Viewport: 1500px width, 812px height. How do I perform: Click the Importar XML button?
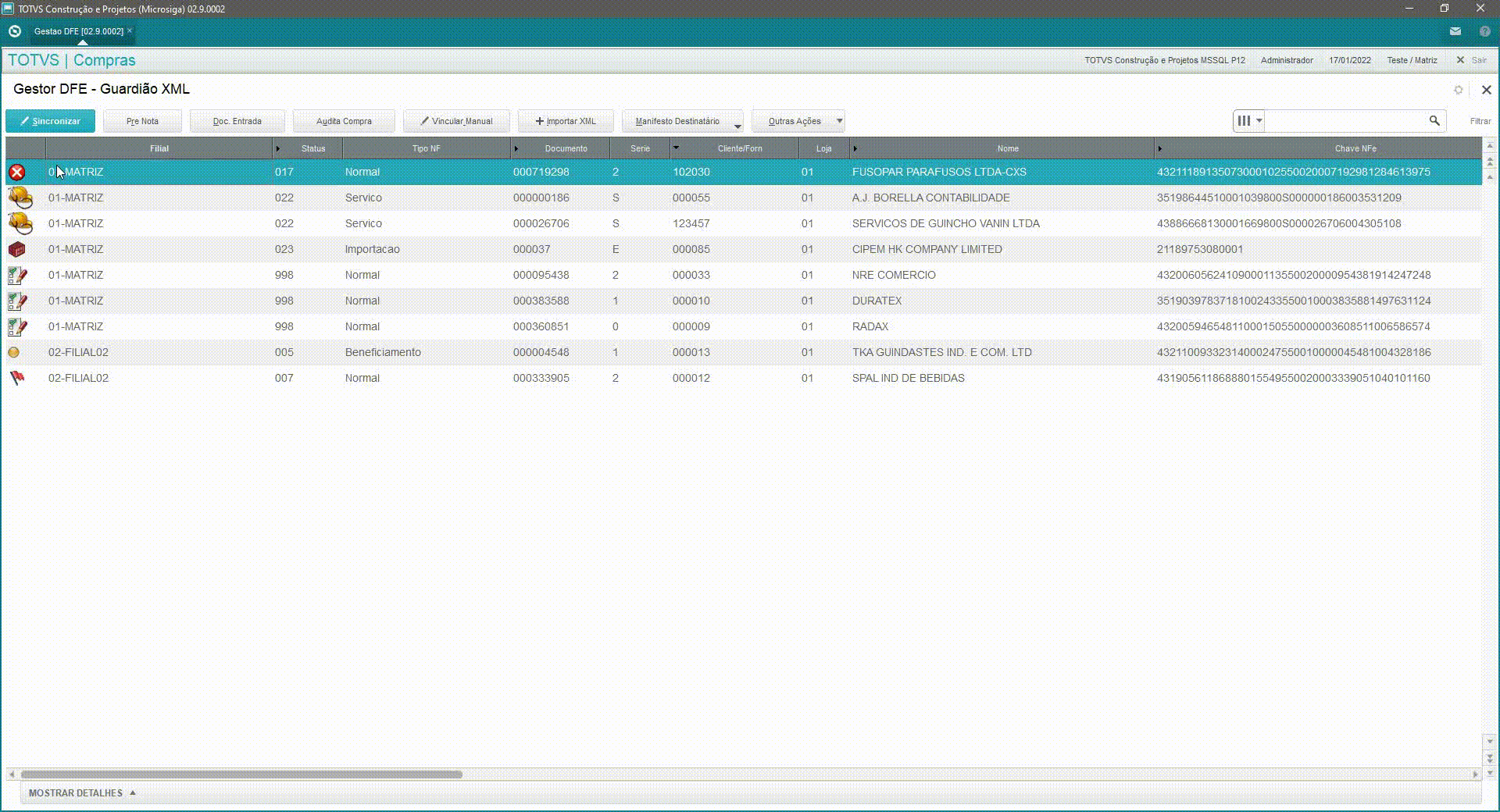[566, 121]
